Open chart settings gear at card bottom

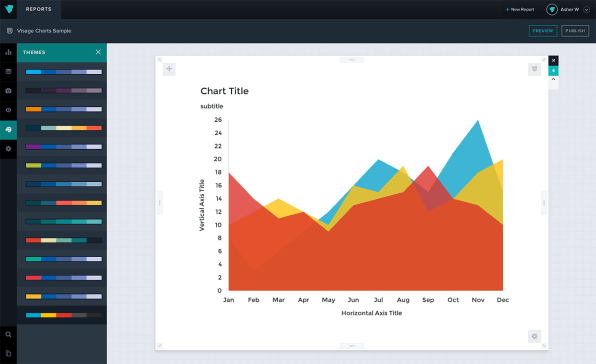click(534, 336)
